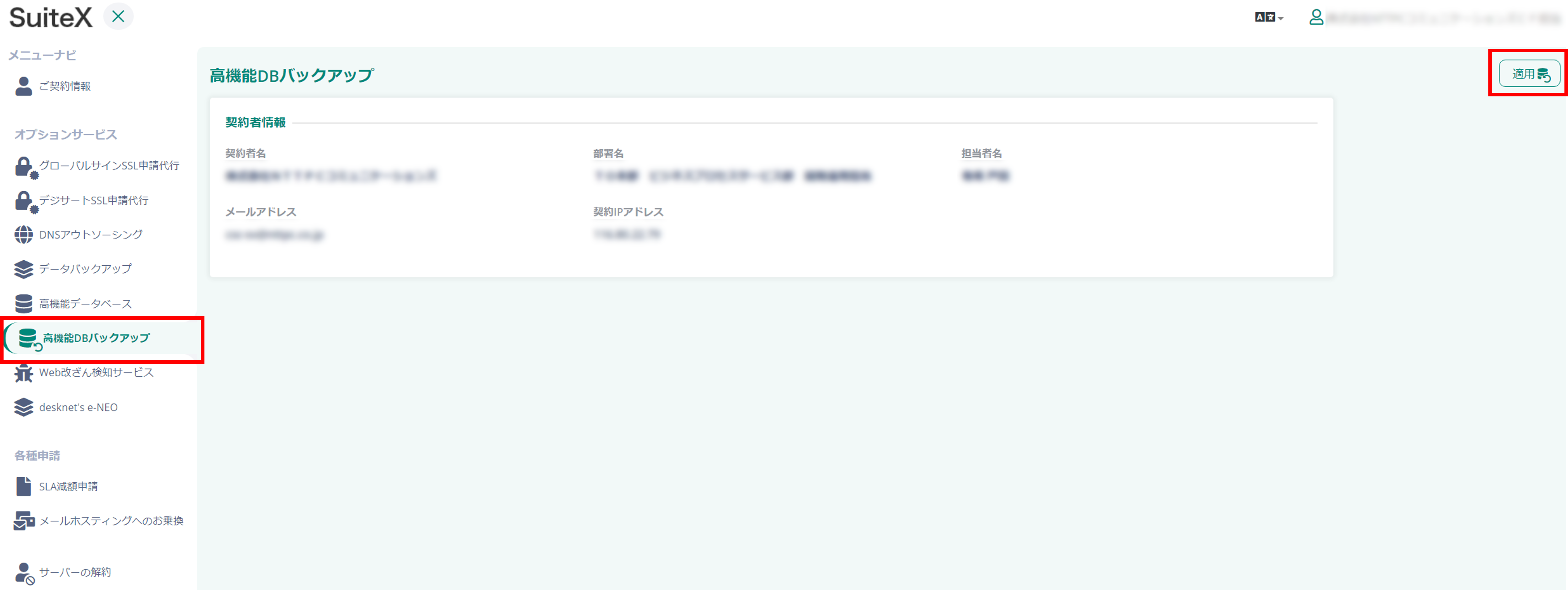This screenshot has height=590, width=1568.
Task: Open SLA減額申請 menu item
Action: point(68,487)
